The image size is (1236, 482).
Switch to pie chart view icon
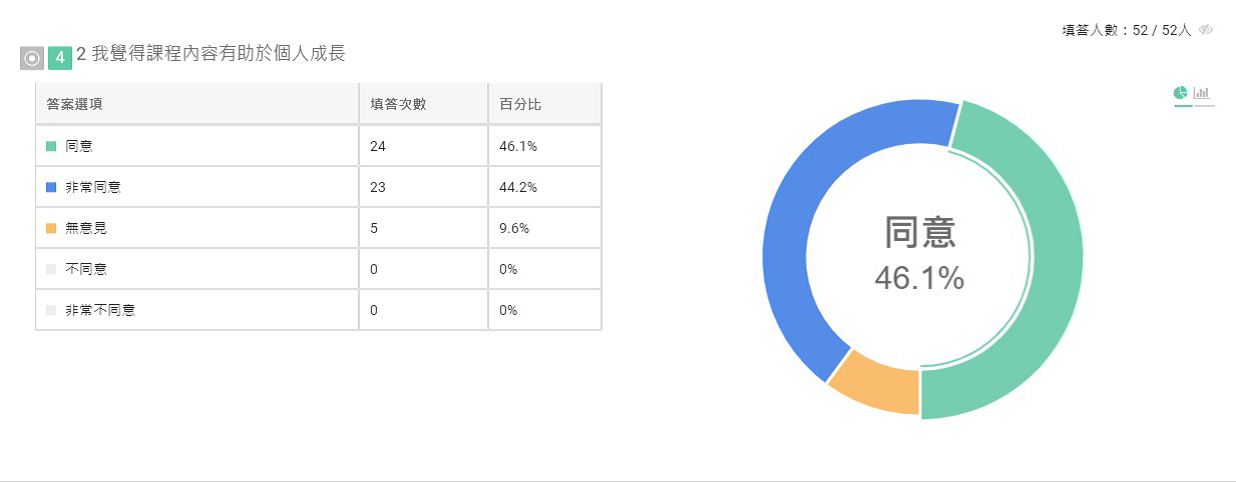click(1181, 93)
